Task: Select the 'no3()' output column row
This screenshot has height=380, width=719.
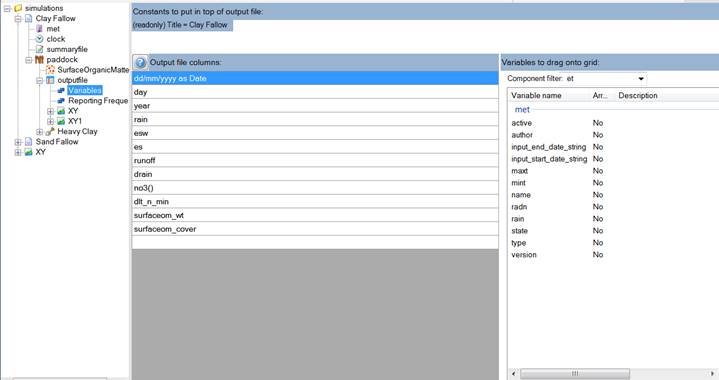Action: point(315,188)
